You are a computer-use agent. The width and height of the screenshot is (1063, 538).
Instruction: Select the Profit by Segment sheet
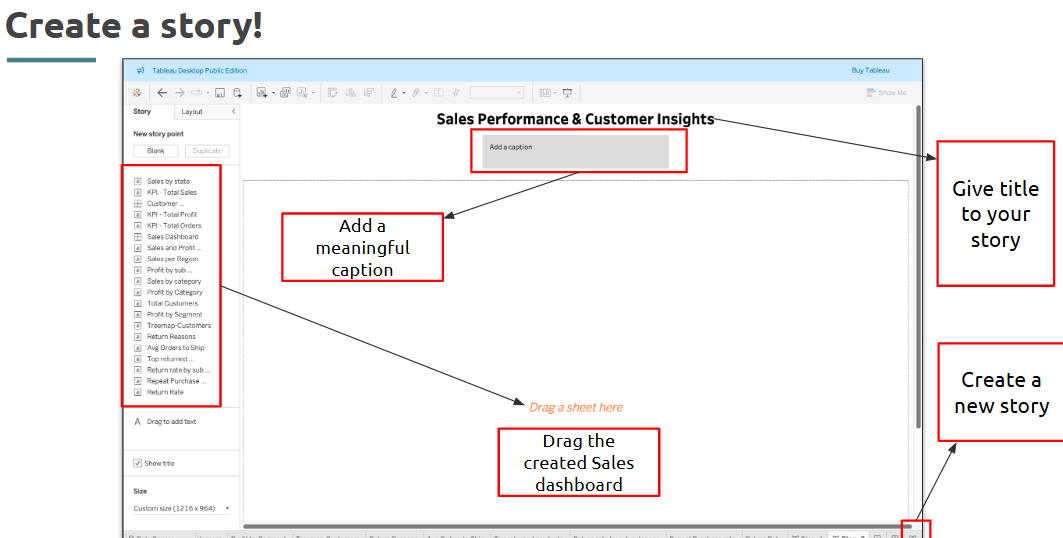175,314
